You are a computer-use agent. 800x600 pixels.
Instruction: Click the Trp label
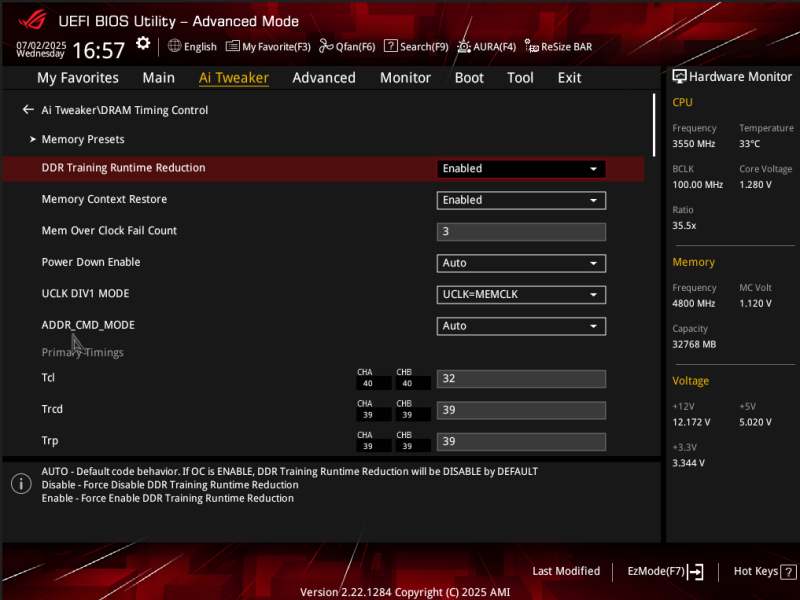[49, 441]
